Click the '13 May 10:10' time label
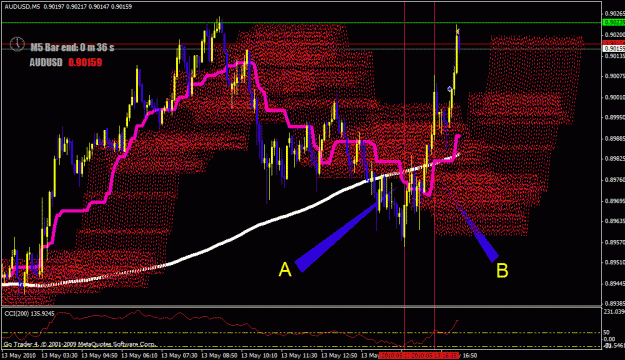The width and height of the screenshot is (625, 360). pos(259,355)
